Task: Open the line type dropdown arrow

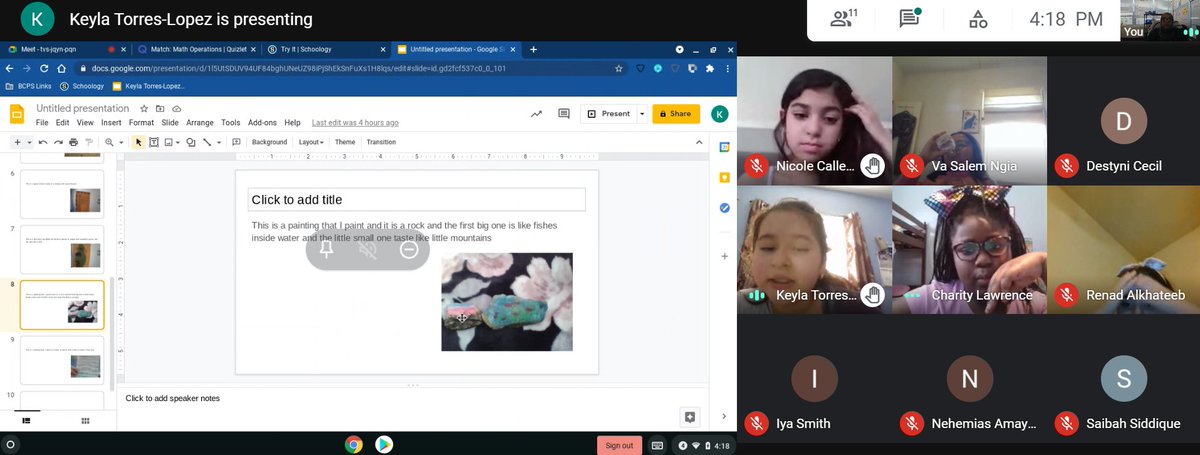Action: pyautogui.click(x=217, y=142)
